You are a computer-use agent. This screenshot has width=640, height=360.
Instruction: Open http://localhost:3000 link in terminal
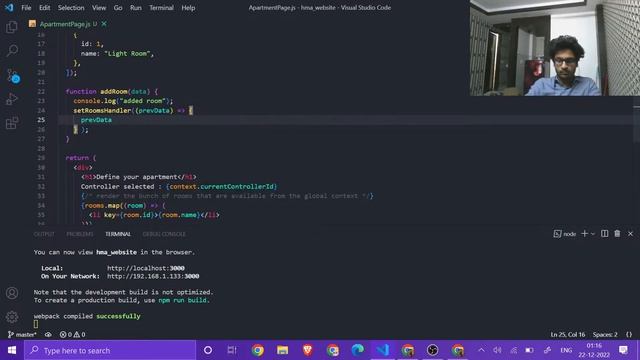click(x=146, y=268)
